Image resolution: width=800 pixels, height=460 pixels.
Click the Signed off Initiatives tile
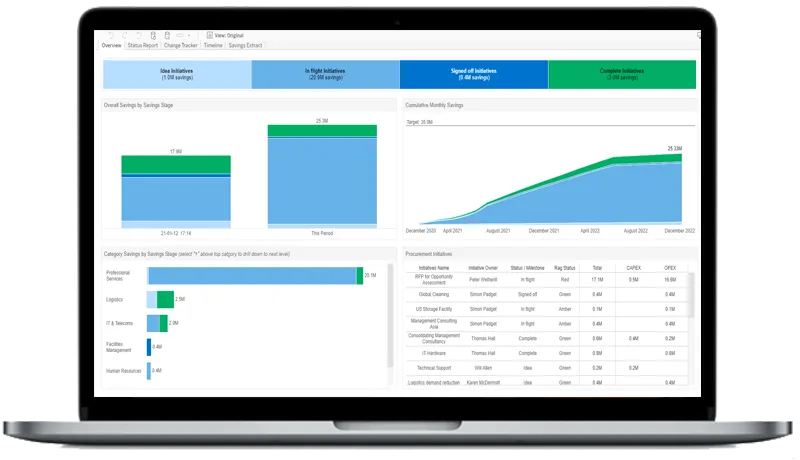click(x=473, y=74)
